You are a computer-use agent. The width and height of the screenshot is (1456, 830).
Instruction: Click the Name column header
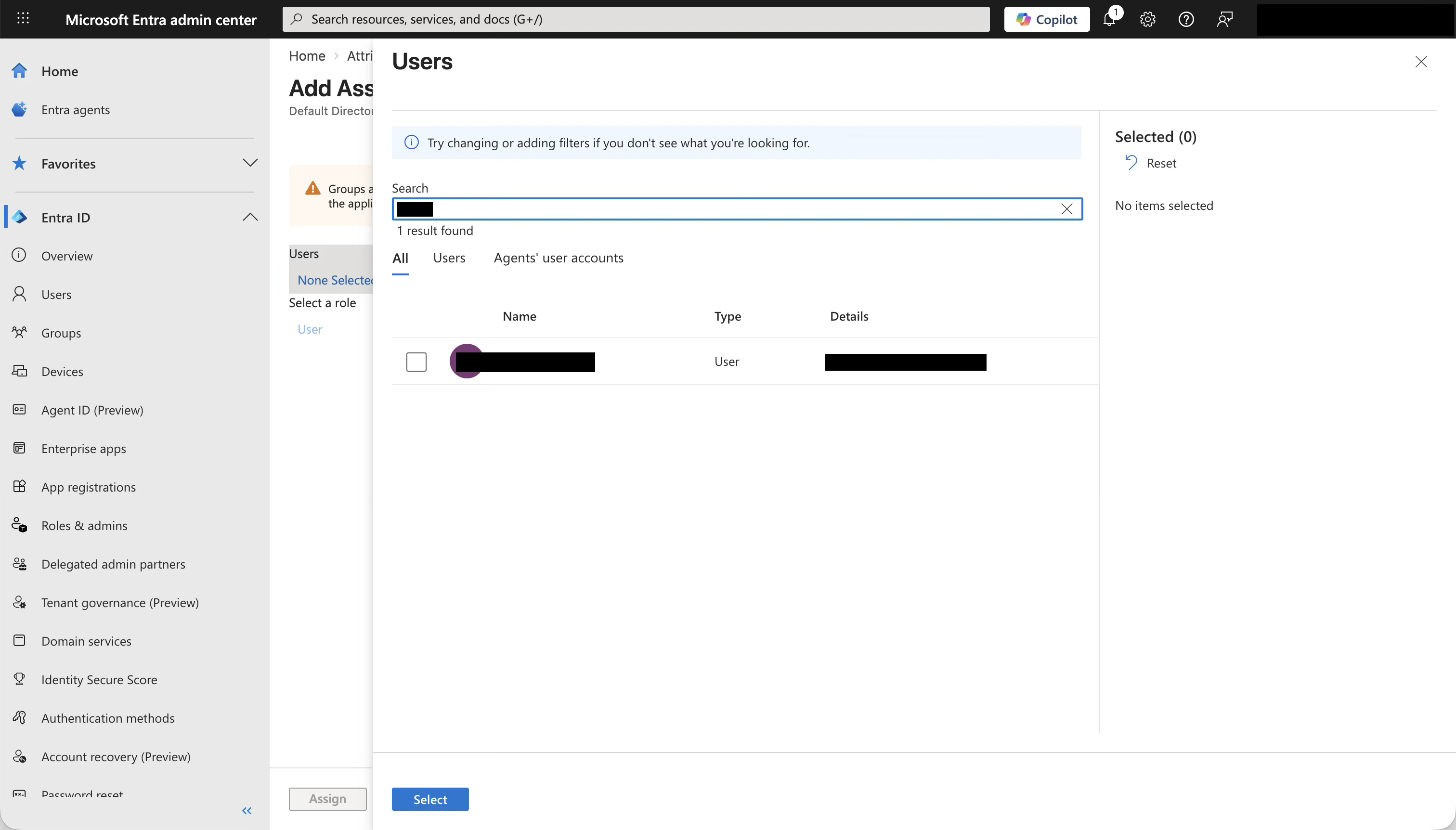click(x=520, y=316)
